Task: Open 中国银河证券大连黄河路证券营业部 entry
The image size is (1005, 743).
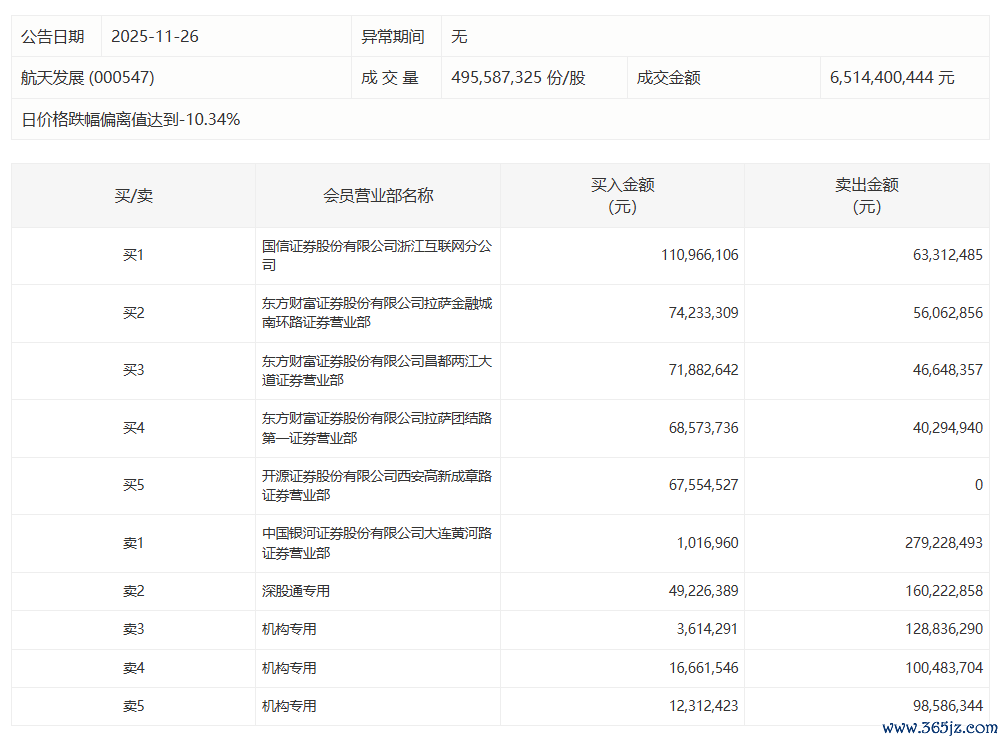Action: coord(377,542)
